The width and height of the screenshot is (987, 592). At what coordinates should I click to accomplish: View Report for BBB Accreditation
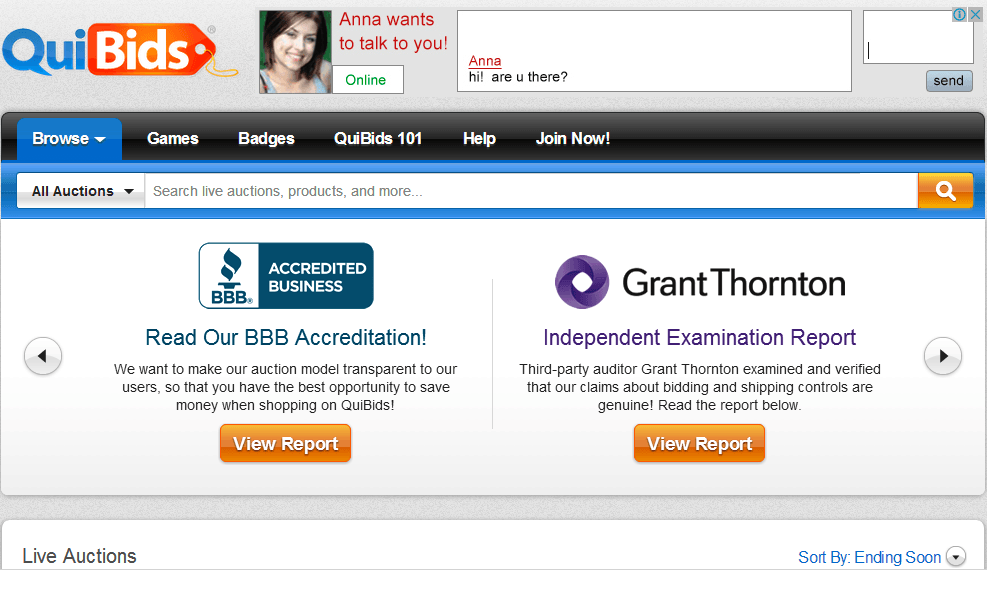point(285,443)
